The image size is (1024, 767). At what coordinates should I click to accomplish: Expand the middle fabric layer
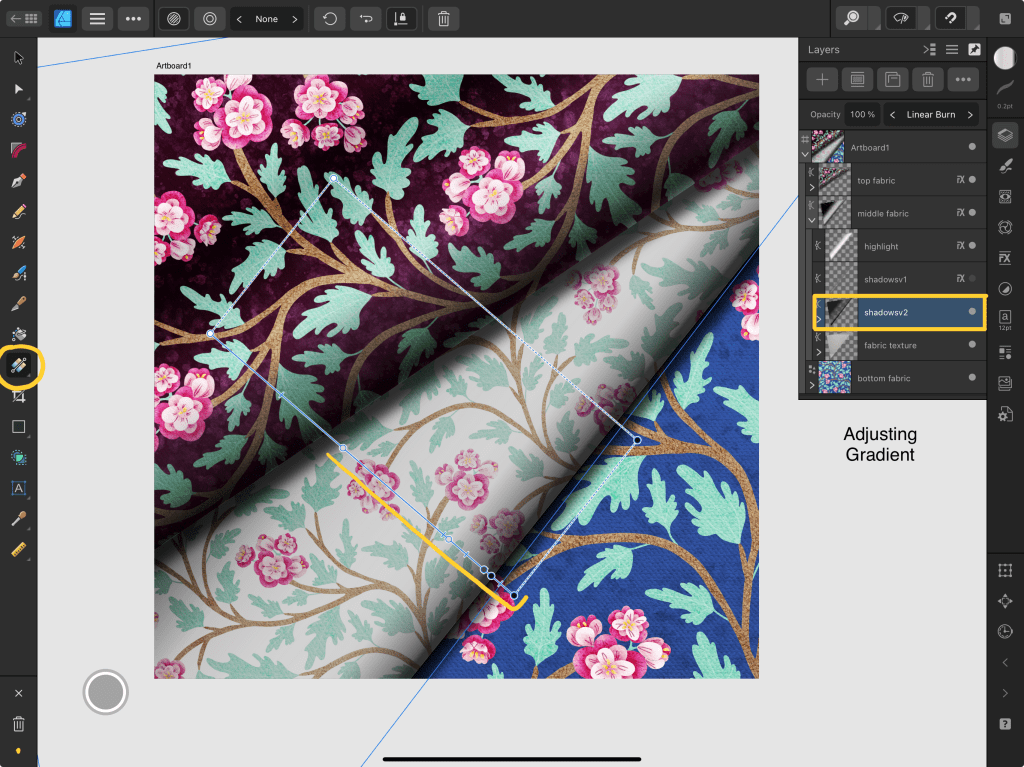click(x=812, y=220)
